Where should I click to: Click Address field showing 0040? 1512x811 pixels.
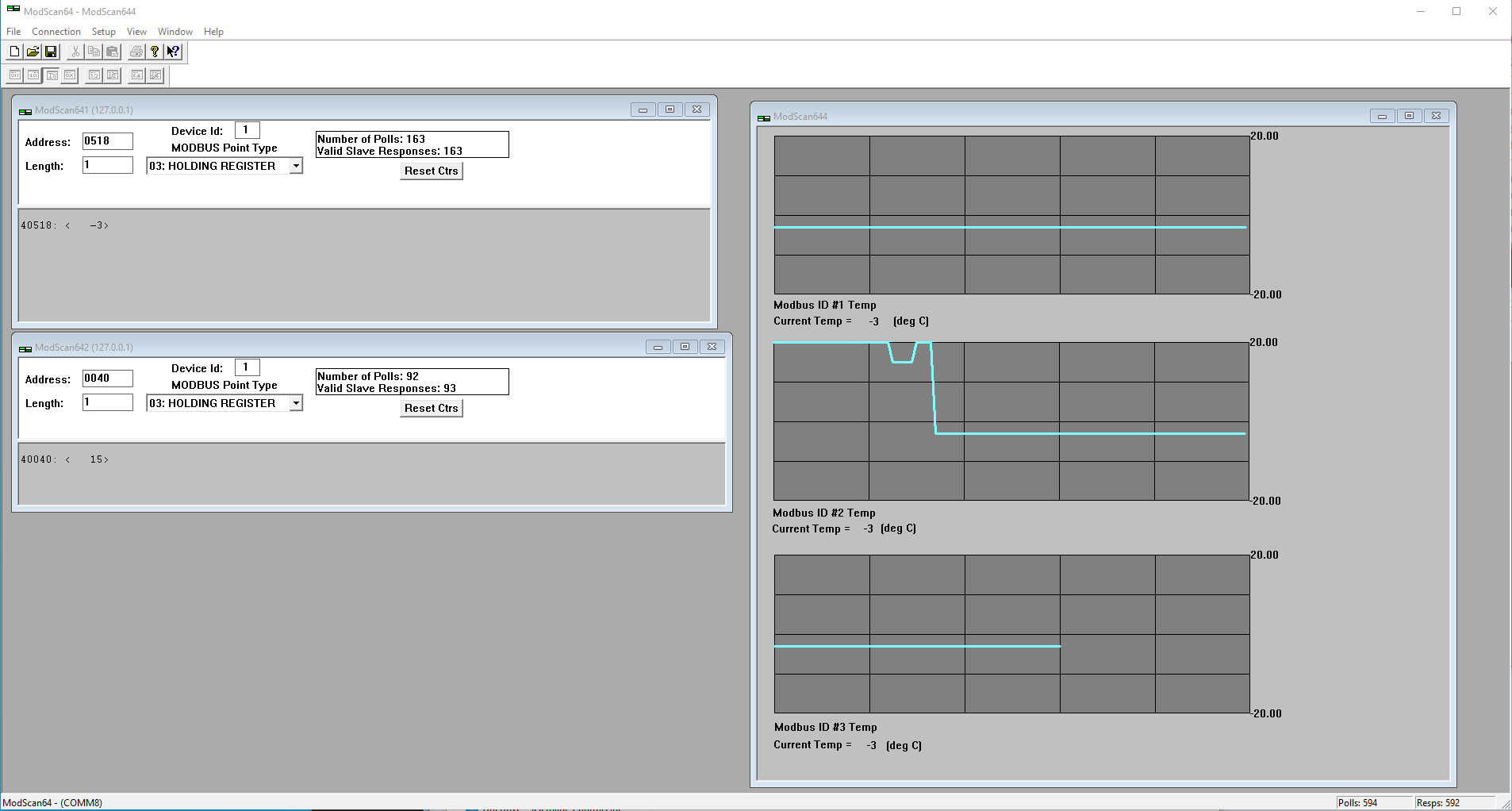[108, 379]
